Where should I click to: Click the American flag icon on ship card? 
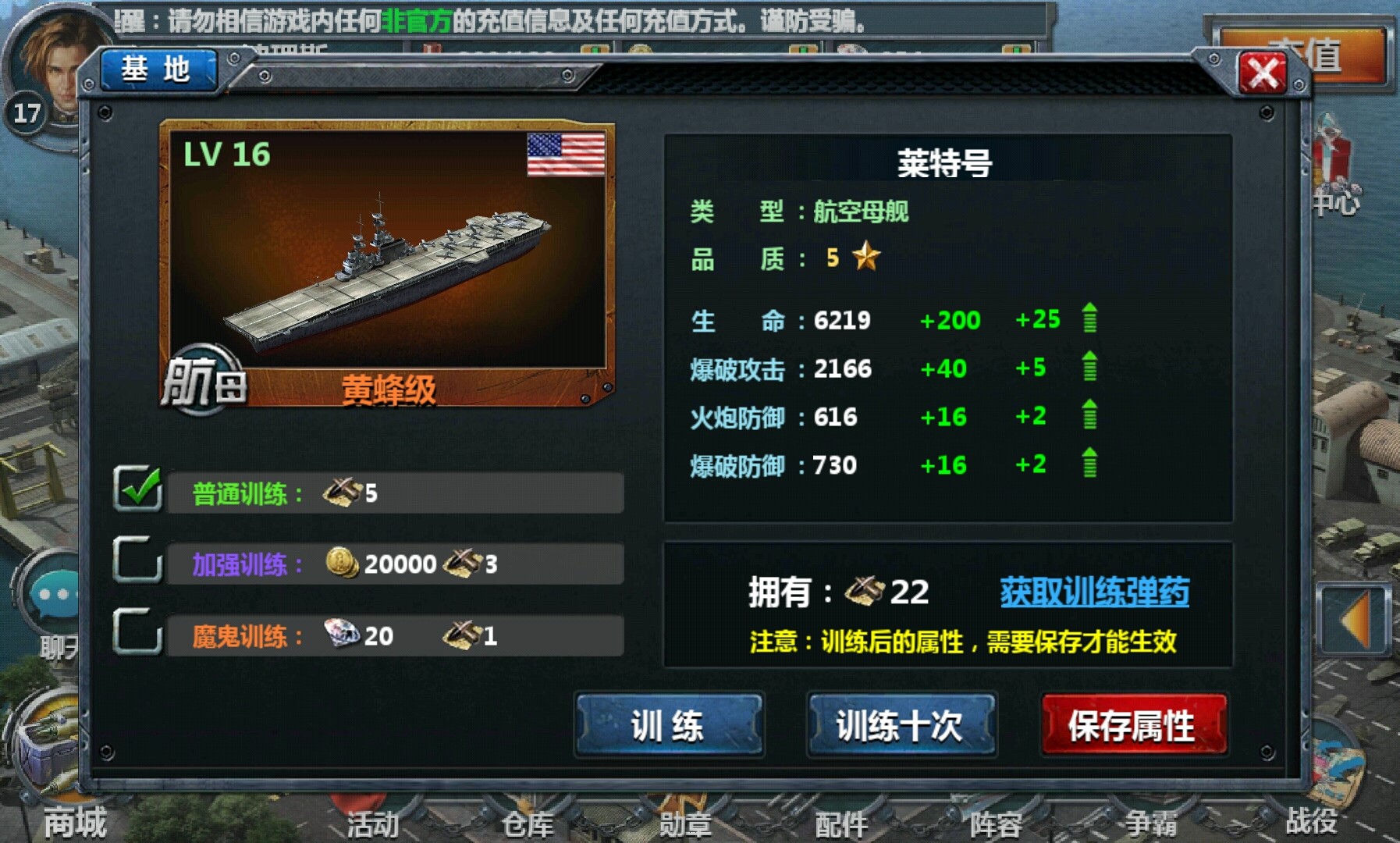click(x=566, y=154)
